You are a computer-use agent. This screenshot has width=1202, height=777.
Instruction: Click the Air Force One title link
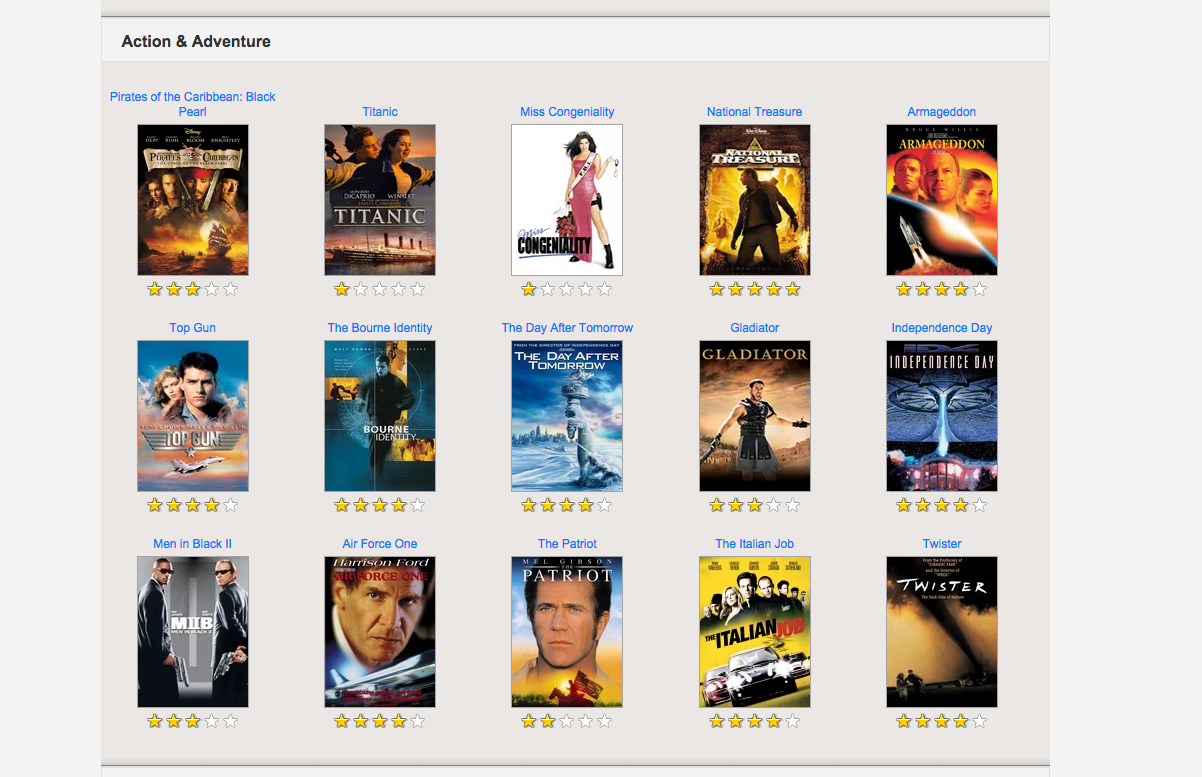(380, 544)
